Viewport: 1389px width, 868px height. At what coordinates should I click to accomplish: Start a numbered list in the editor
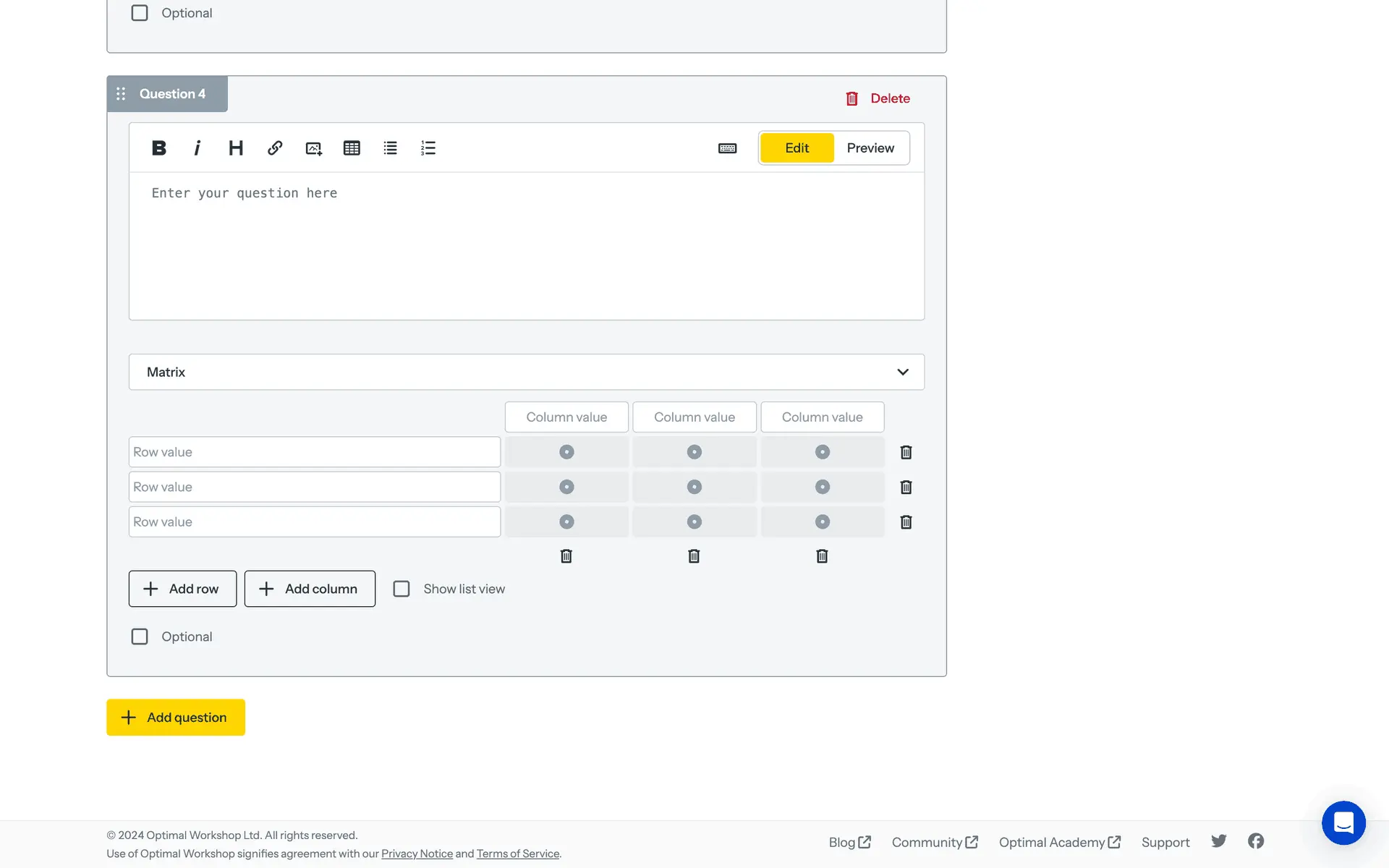(428, 148)
